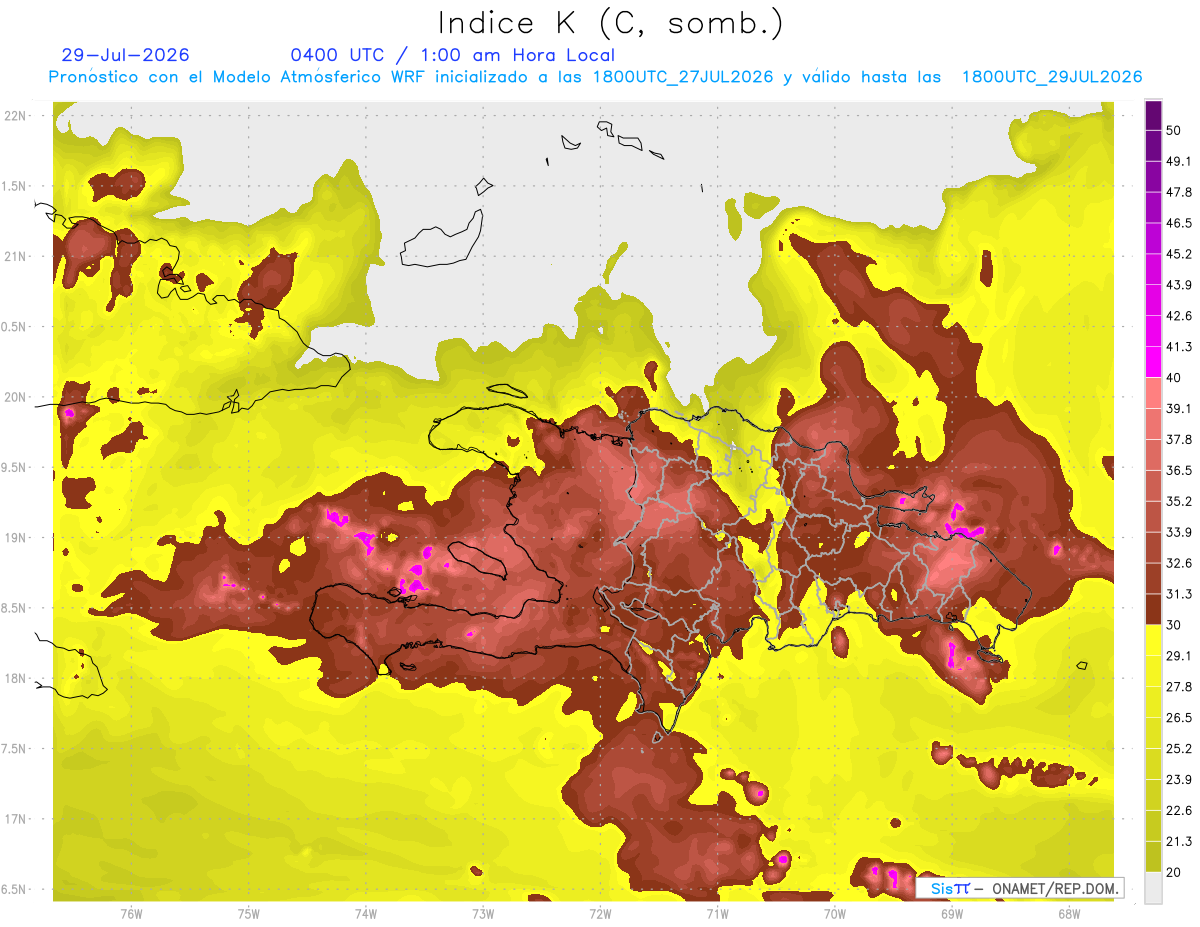The width and height of the screenshot is (1200, 927).
Task: Click "0400 UTC / 1:00 am Hora Local" text
Action: (452, 55)
